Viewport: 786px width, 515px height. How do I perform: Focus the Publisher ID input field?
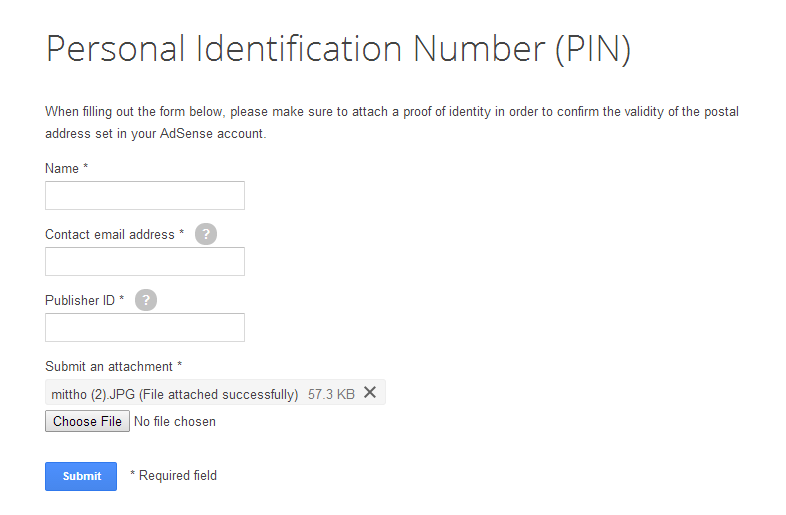click(145, 327)
